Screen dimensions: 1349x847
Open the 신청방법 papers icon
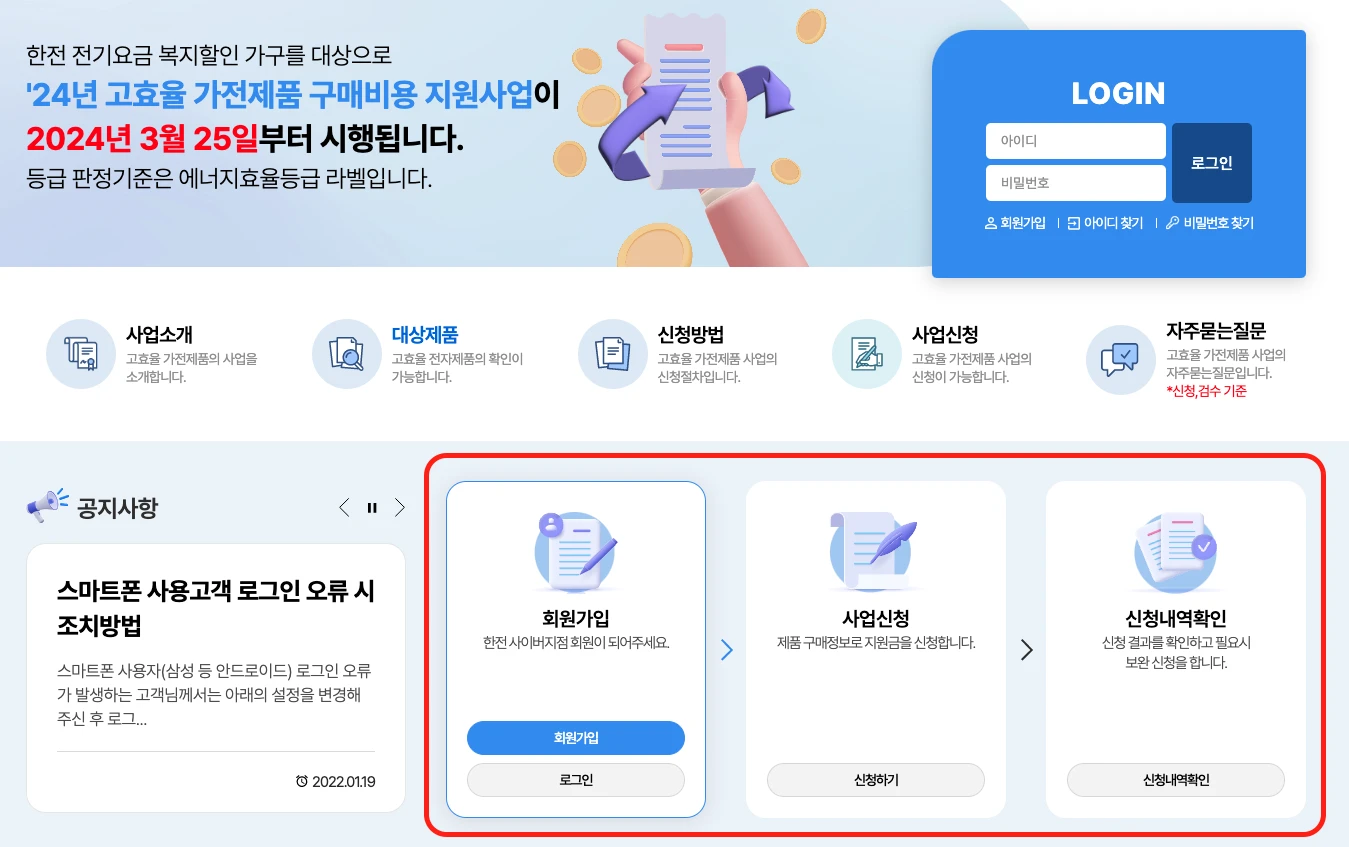[x=613, y=354]
